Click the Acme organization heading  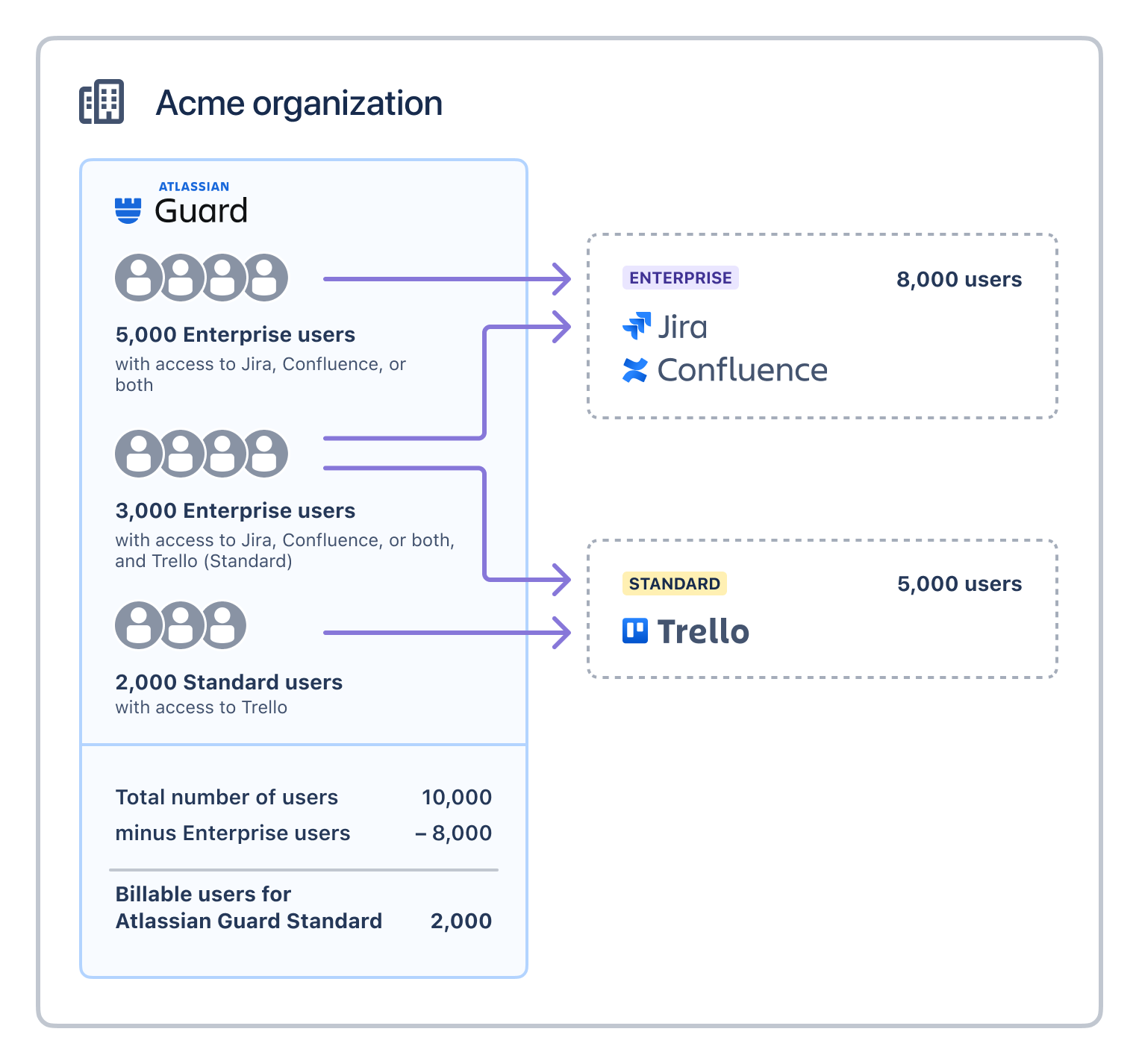click(299, 103)
